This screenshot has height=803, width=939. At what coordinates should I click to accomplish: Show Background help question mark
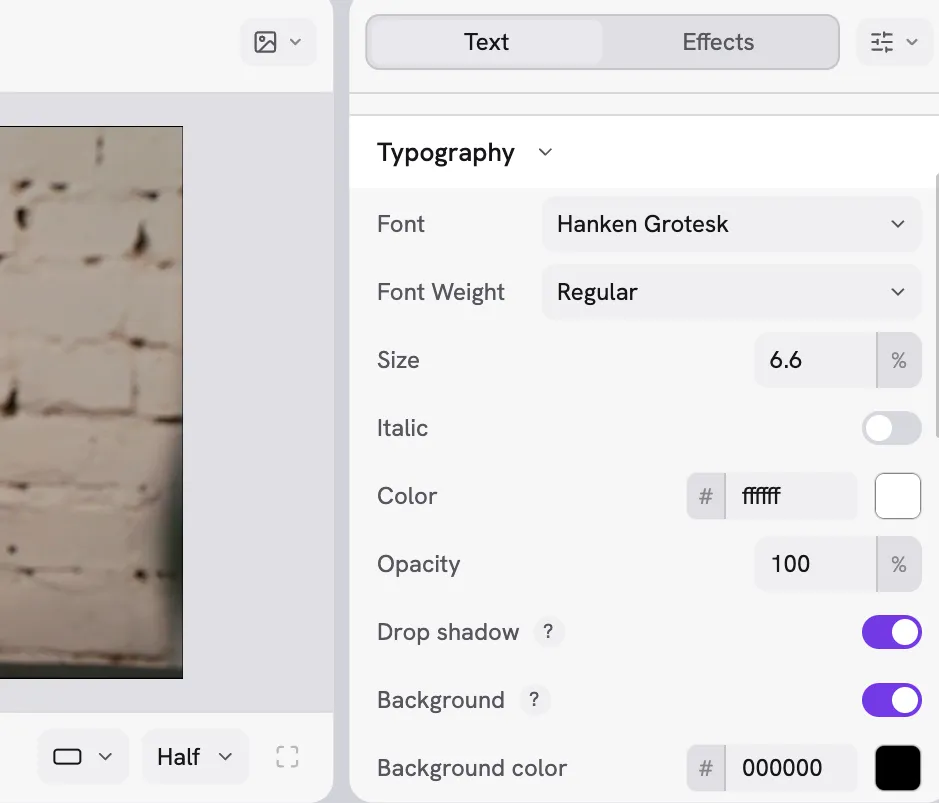point(534,699)
